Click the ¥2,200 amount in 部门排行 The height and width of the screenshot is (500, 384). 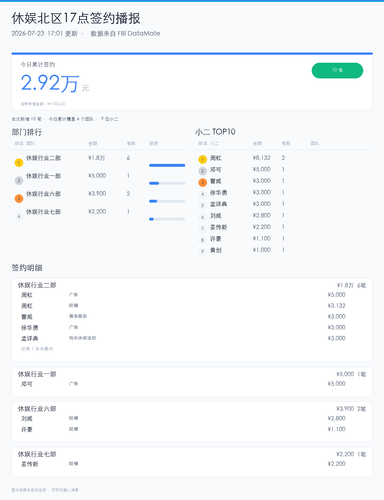click(x=97, y=212)
